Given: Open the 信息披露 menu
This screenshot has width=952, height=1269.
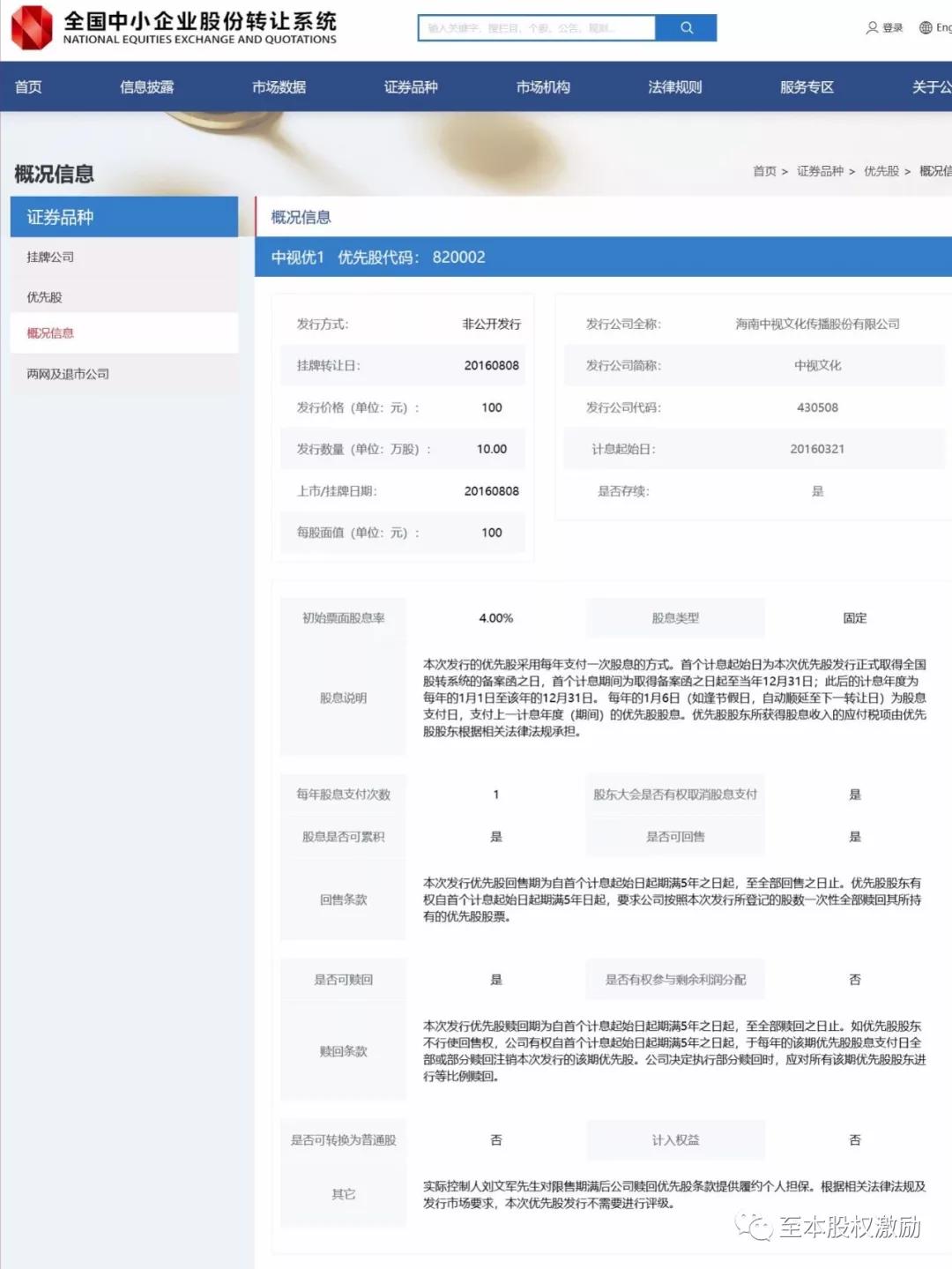Looking at the screenshot, I should pos(148,87).
